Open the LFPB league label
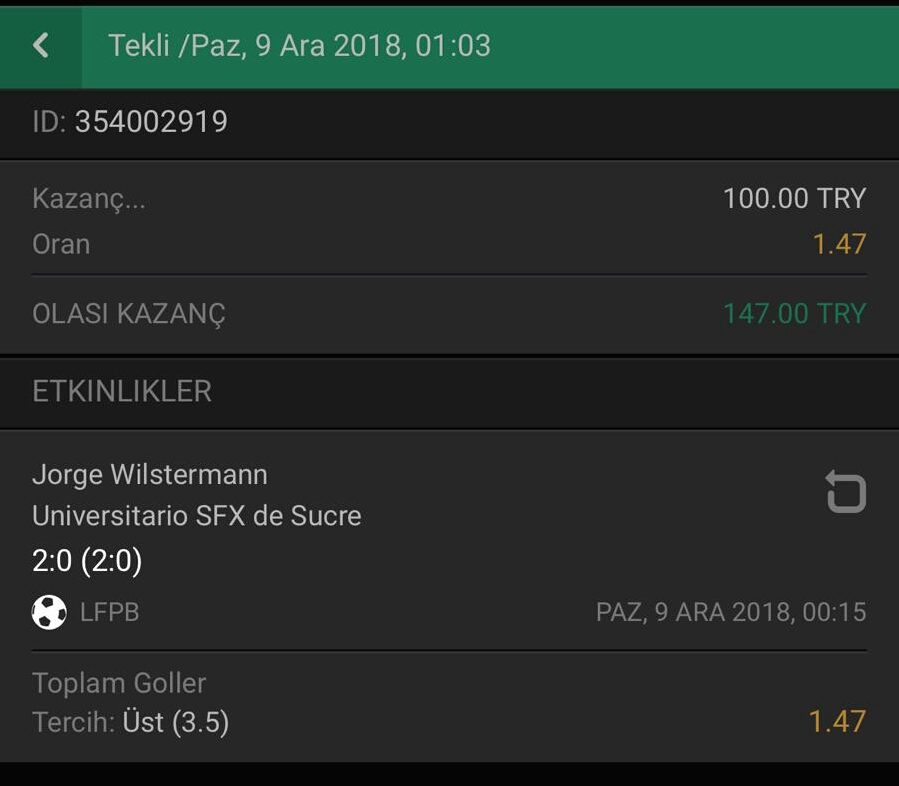 click(x=110, y=612)
